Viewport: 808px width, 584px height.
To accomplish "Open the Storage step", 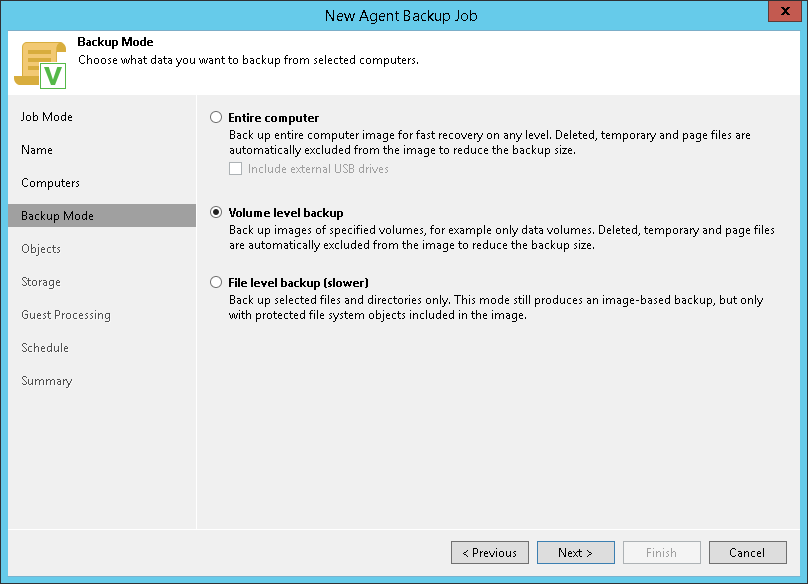I will 41,282.
